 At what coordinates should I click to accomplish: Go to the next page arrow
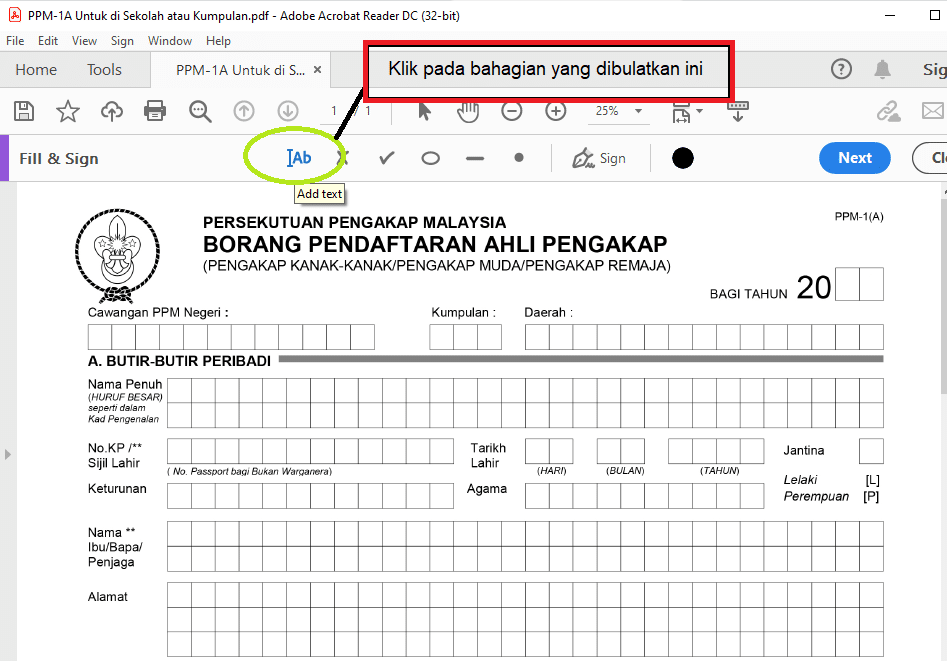point(288,111)
